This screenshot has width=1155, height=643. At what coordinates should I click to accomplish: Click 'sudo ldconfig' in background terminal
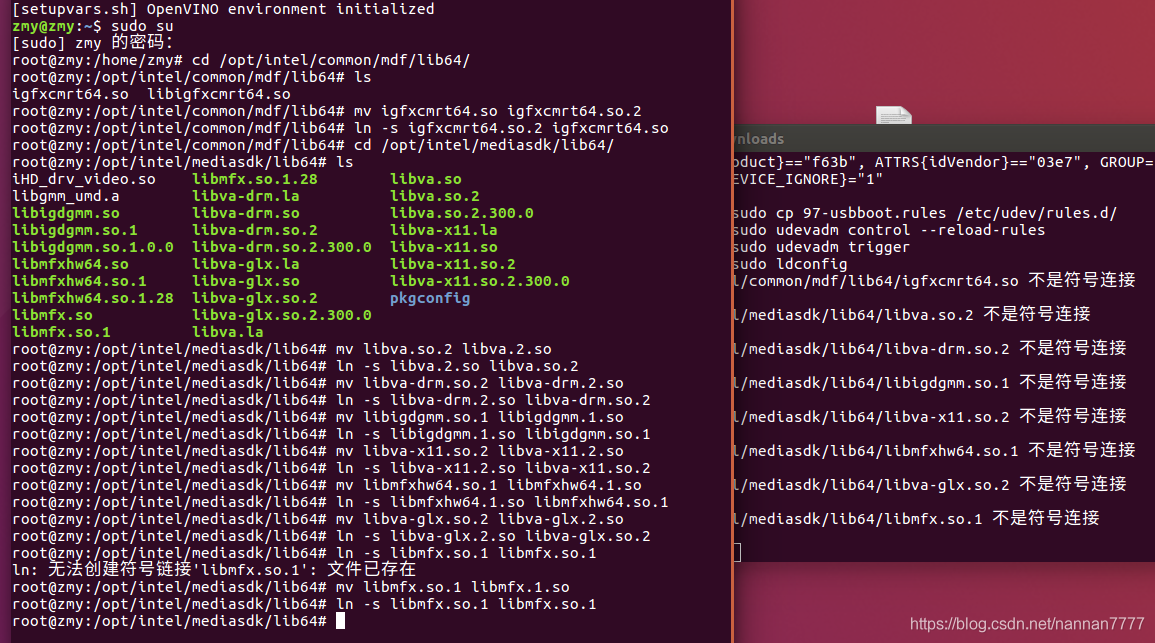pos(775,264)
